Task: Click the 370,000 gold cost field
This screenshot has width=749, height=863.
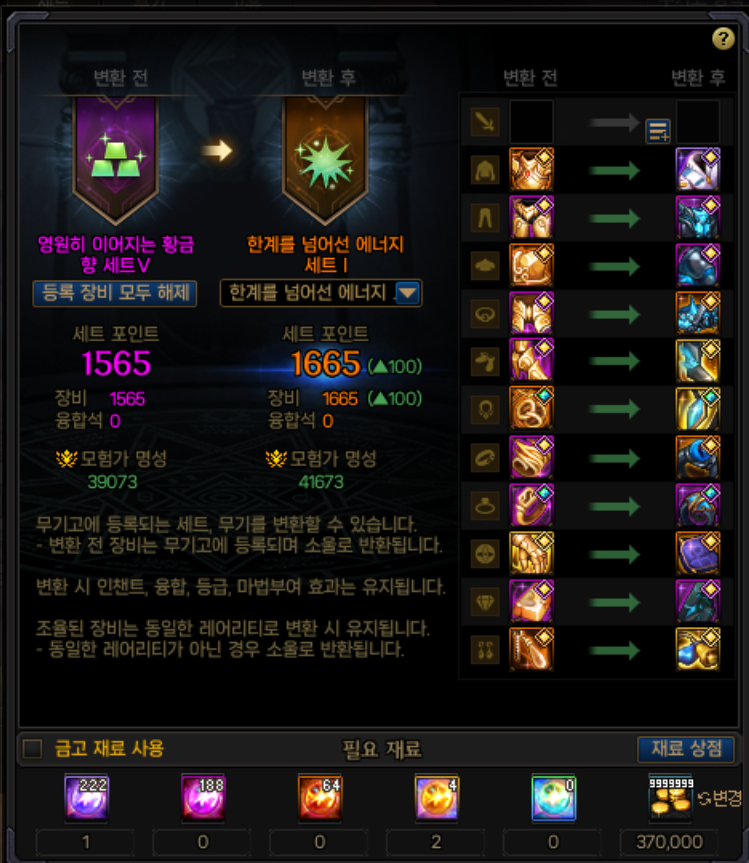Action: 669,842
